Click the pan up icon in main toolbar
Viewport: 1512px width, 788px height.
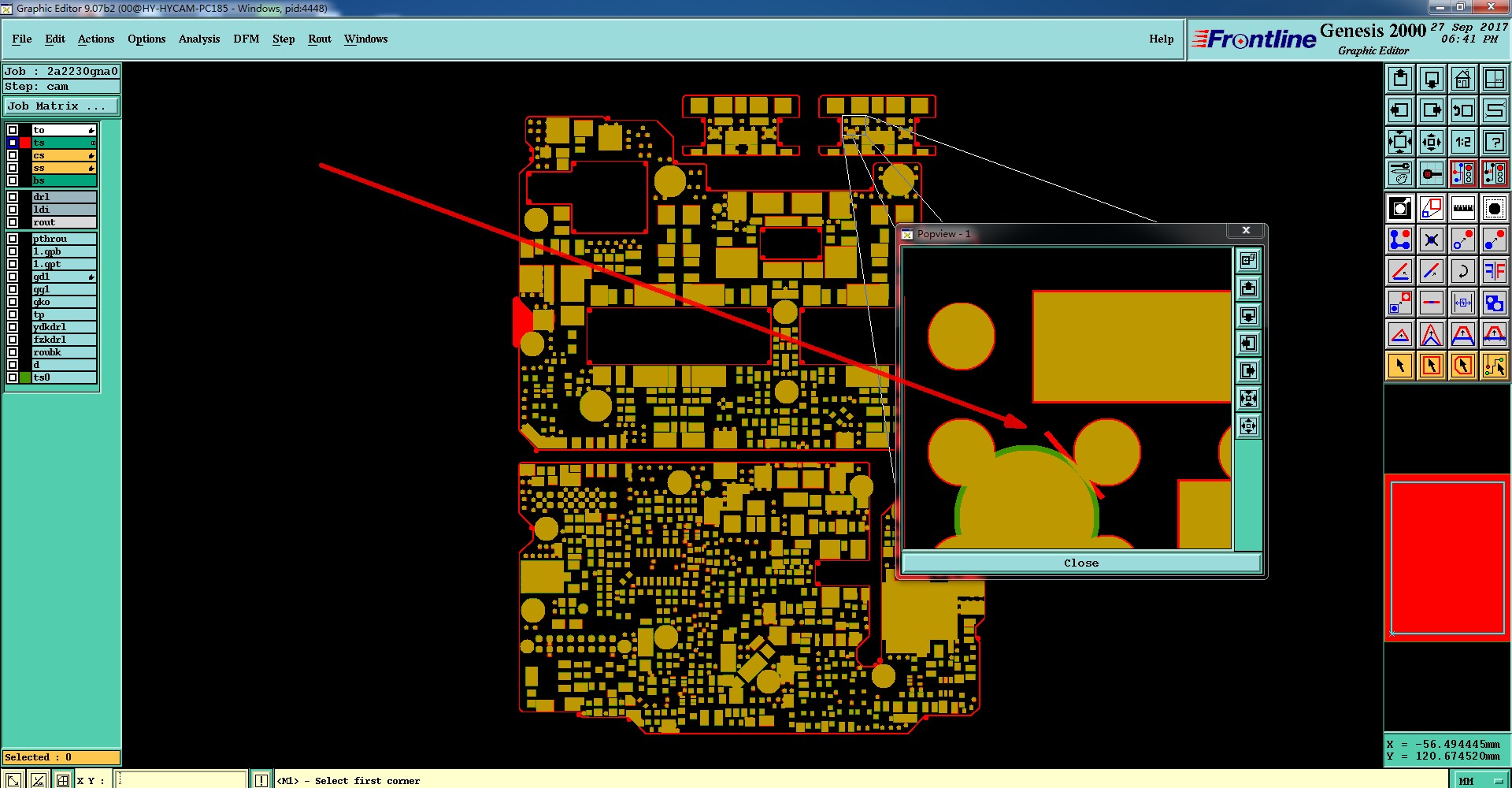(1400, 79)
